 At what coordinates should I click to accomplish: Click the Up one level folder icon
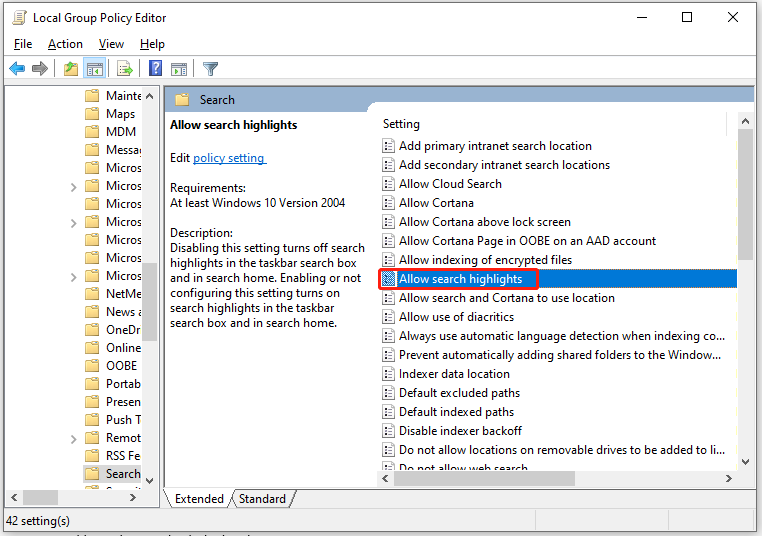pyautogui.click(x=71, y=69)
